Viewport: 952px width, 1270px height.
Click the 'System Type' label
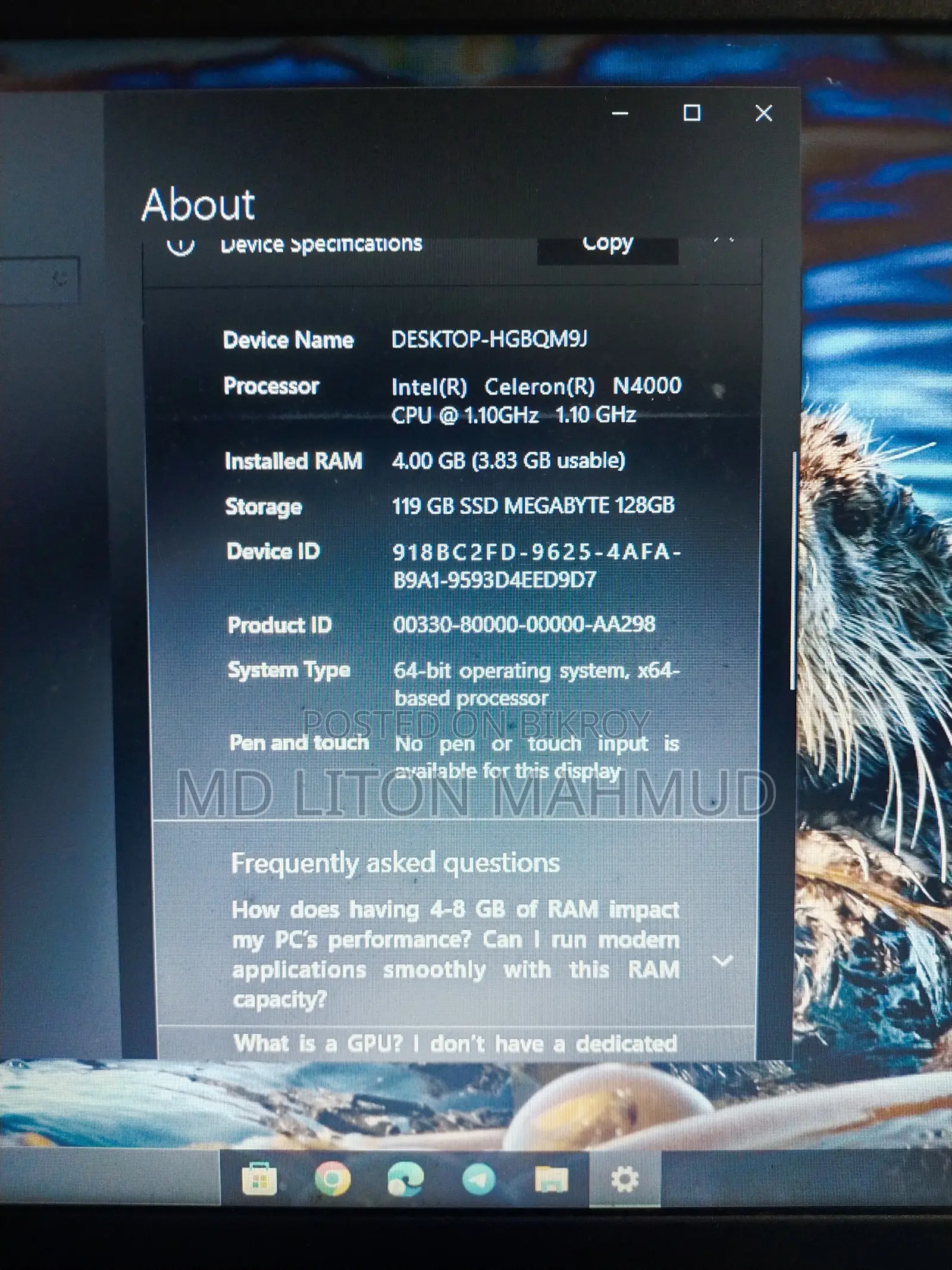[x=289, y=671]
